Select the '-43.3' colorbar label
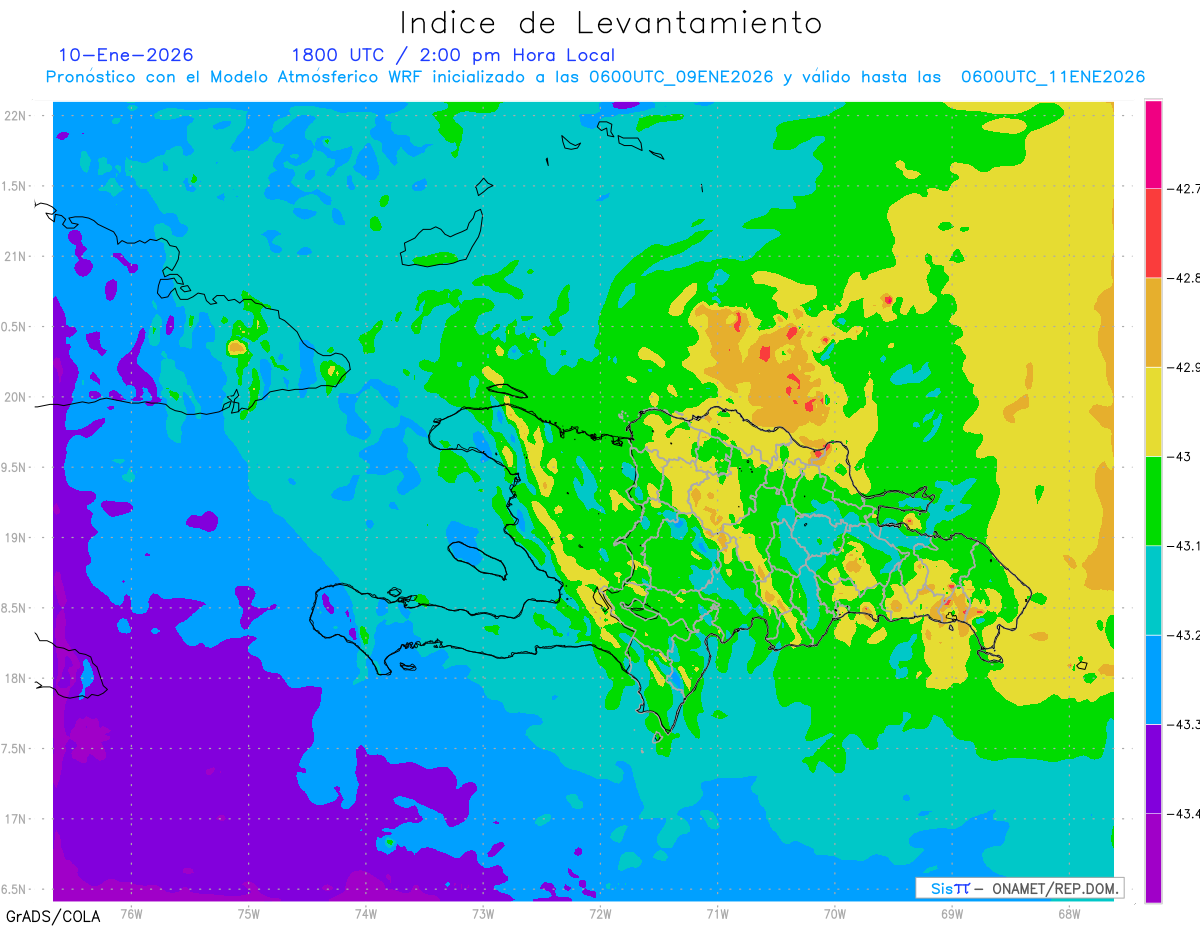Screen dimensions: 1200x927 (x=1184, y=724)
